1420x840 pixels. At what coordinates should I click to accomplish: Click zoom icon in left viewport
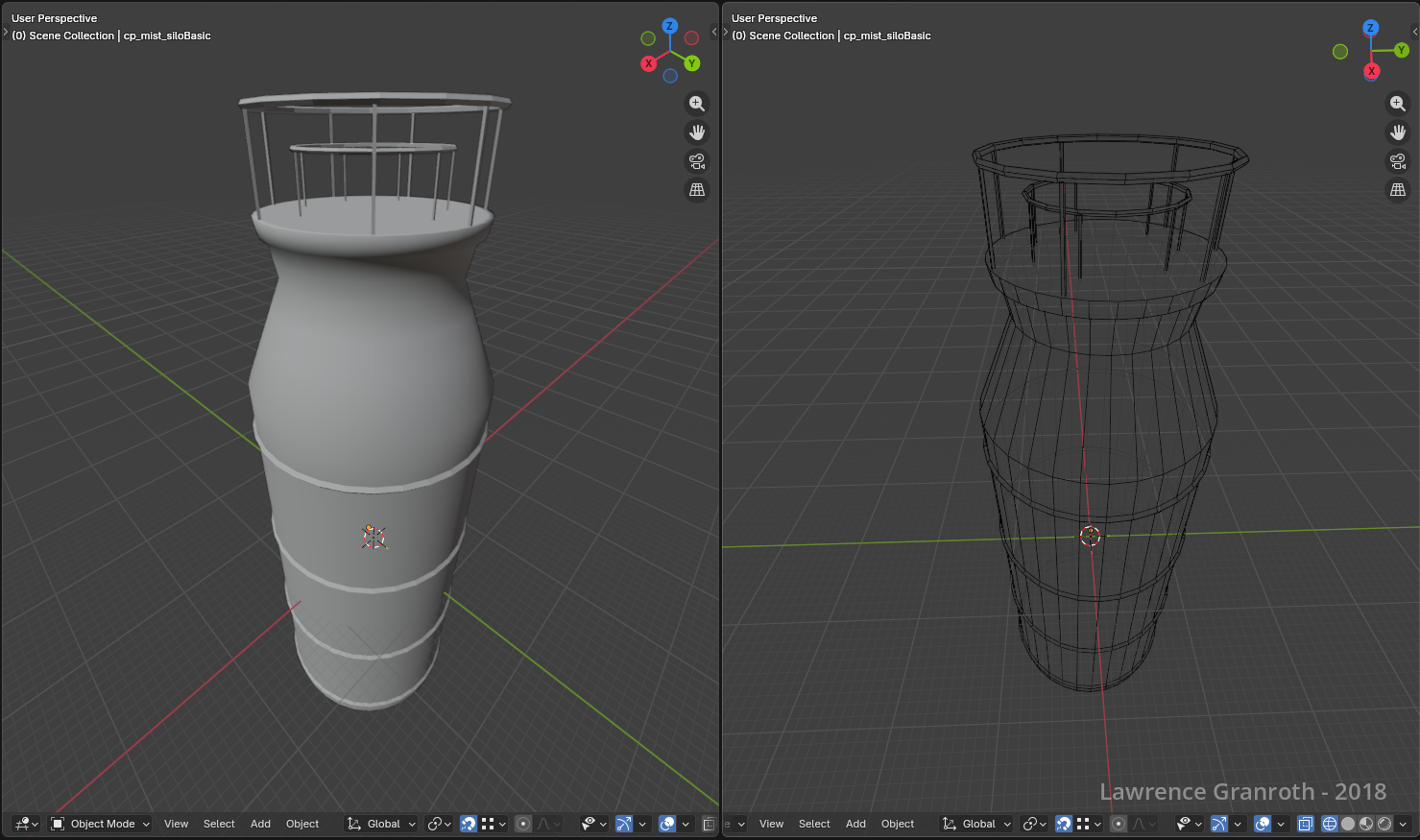coord(697,104)
